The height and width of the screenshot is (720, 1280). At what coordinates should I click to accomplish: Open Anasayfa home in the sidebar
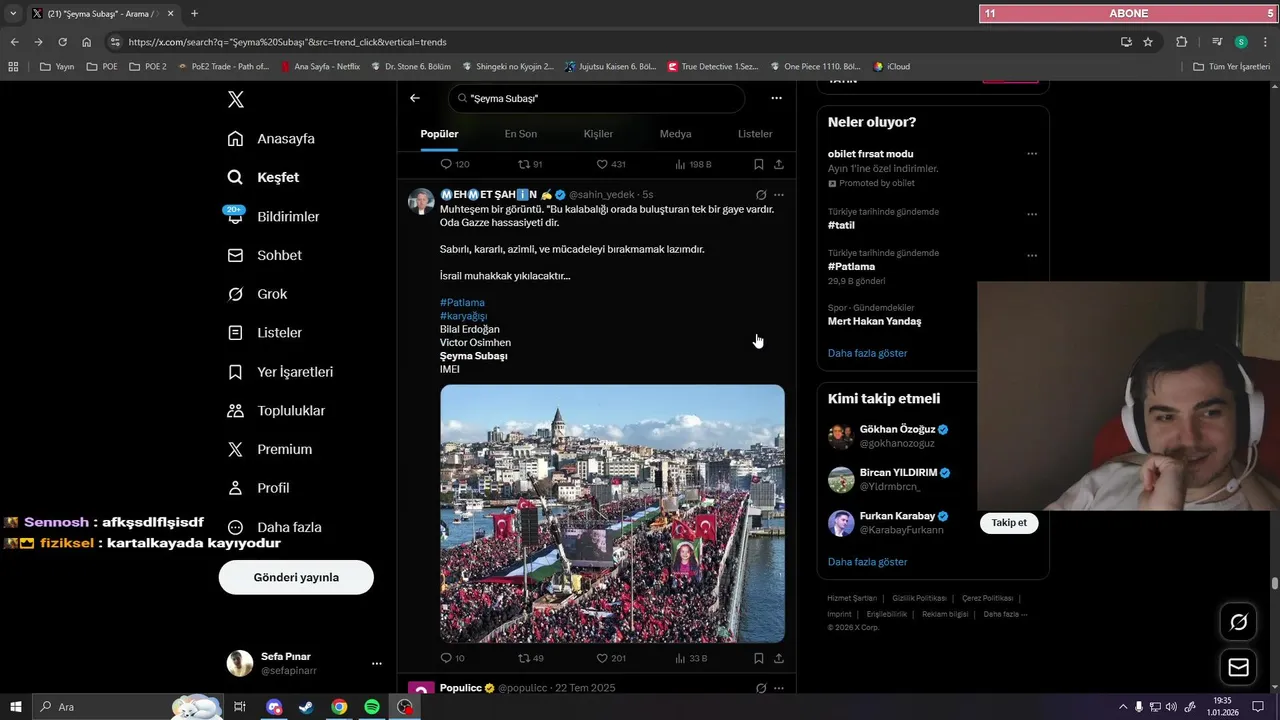tap(271, 139)
